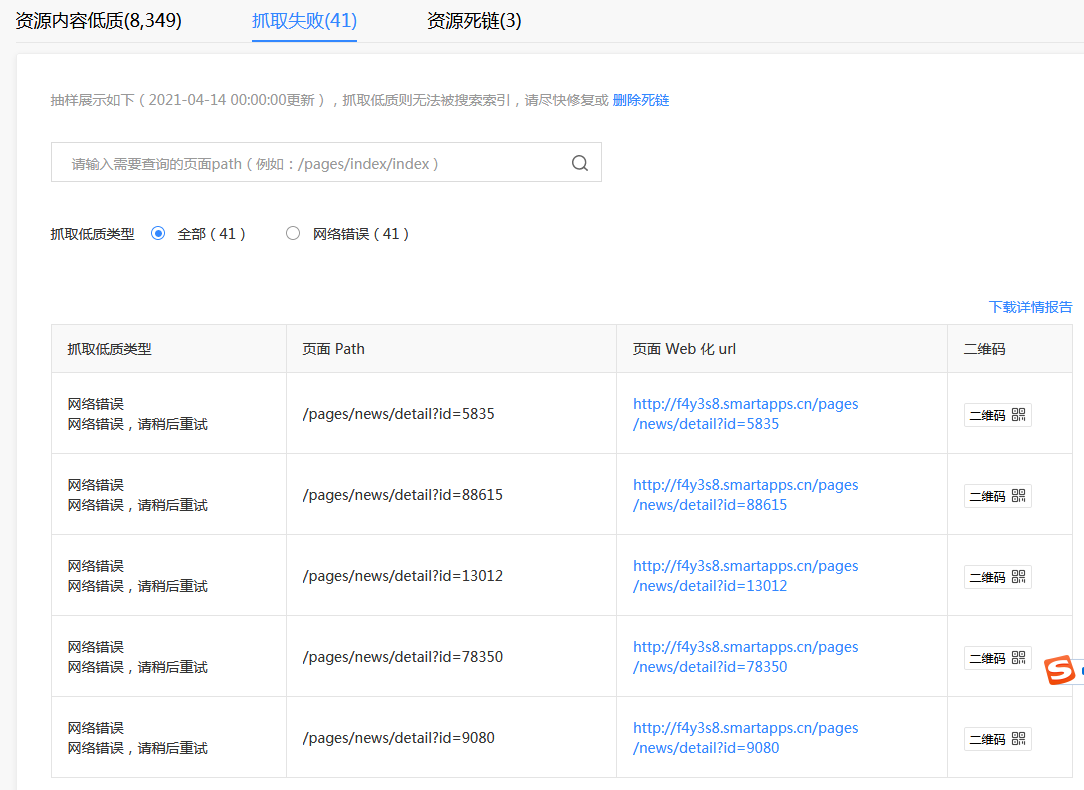Open web url for detail id=13012
Screen dimensions: 1084x790
pos(745,576)
